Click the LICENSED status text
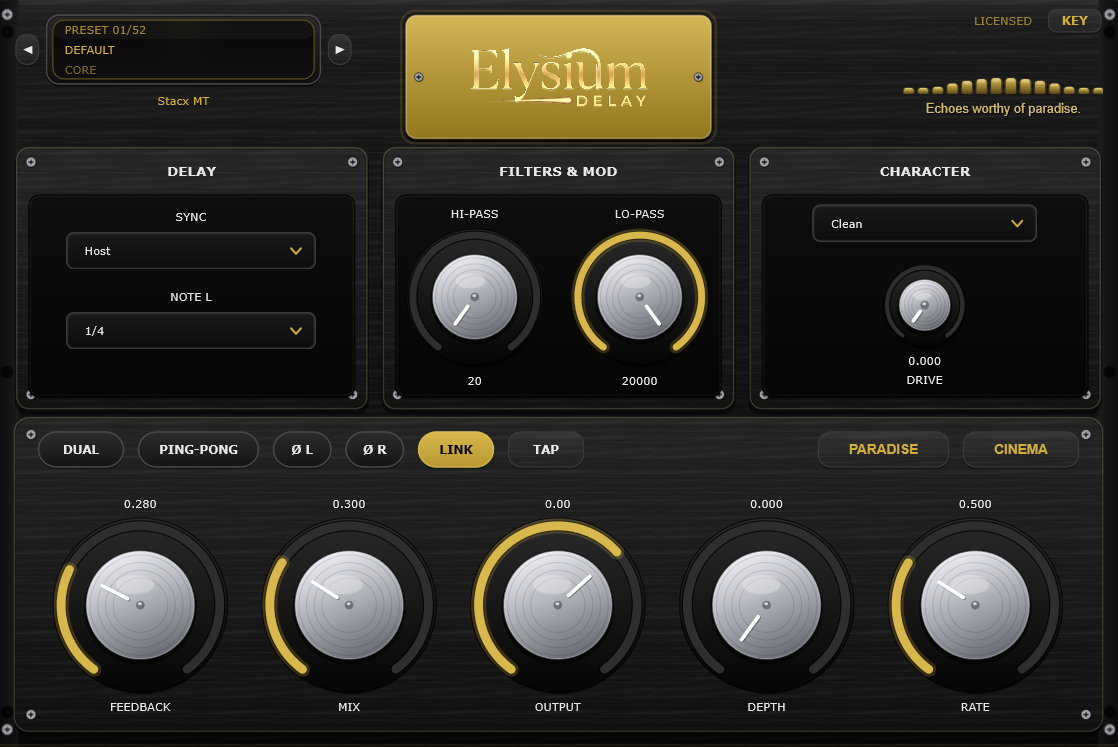1118x747 pixels. coord(1002,21)
